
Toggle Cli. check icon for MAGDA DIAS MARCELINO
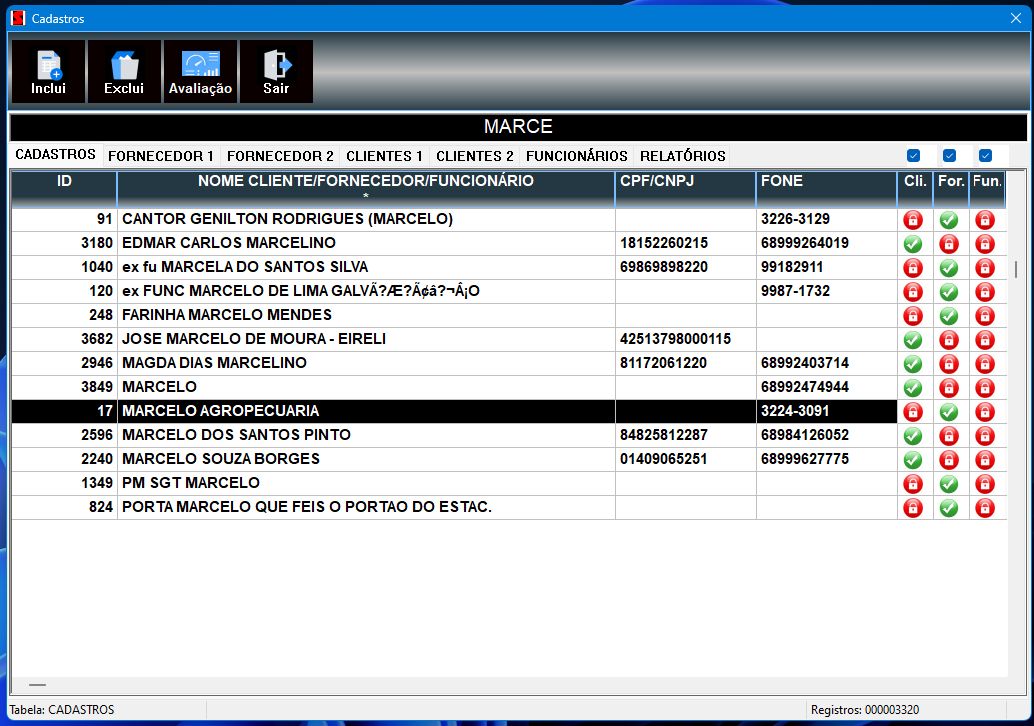[x=913, y=363]
